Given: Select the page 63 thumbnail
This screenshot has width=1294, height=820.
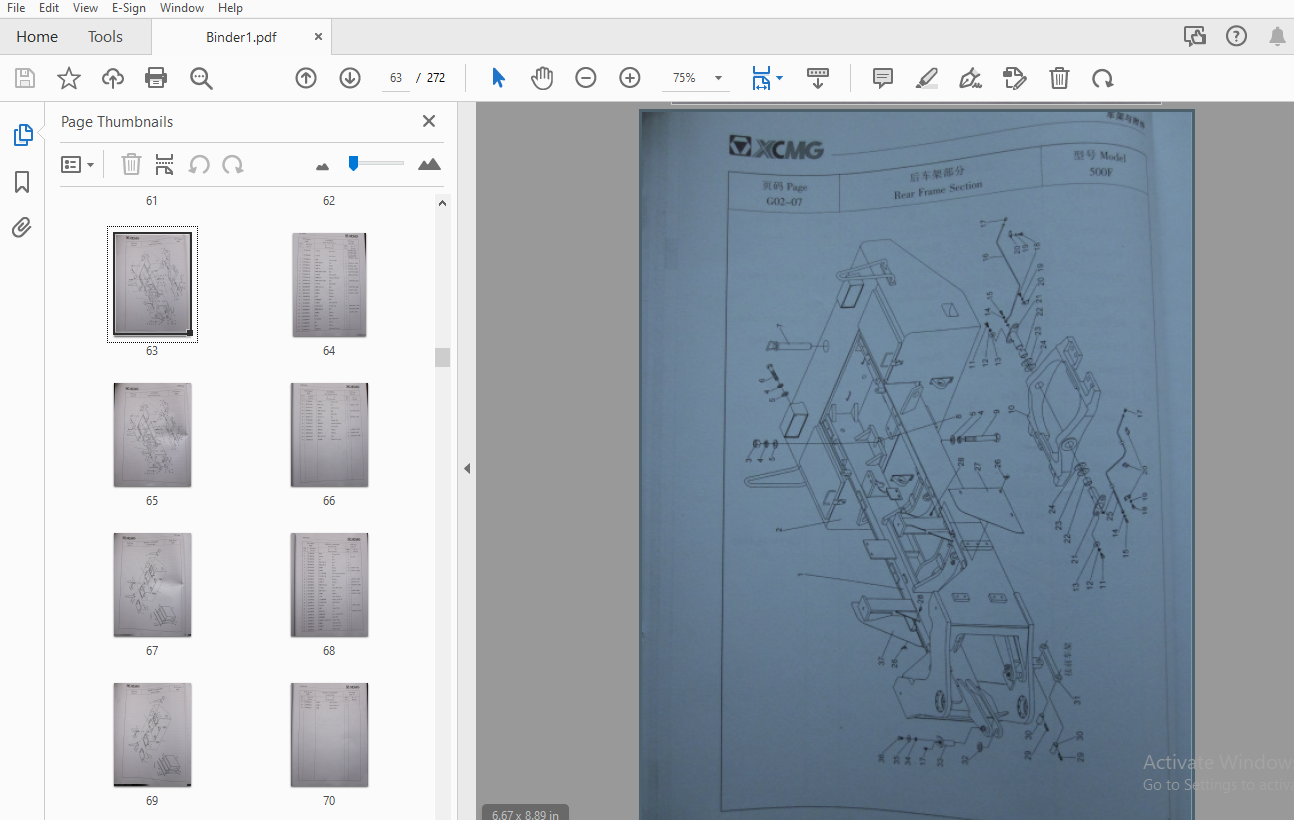Looking at the screenshot, I should coord(152,284).
